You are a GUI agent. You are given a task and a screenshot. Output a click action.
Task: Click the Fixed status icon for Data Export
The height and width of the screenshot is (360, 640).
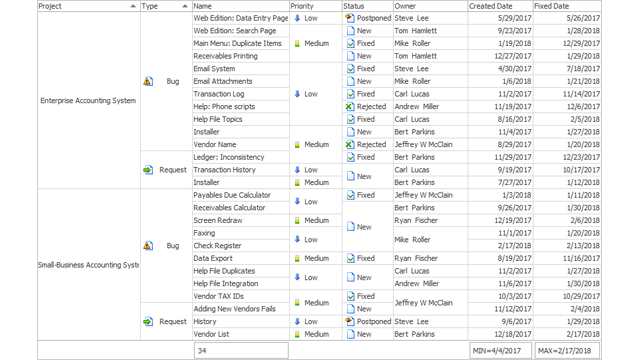tap(350, 258)
